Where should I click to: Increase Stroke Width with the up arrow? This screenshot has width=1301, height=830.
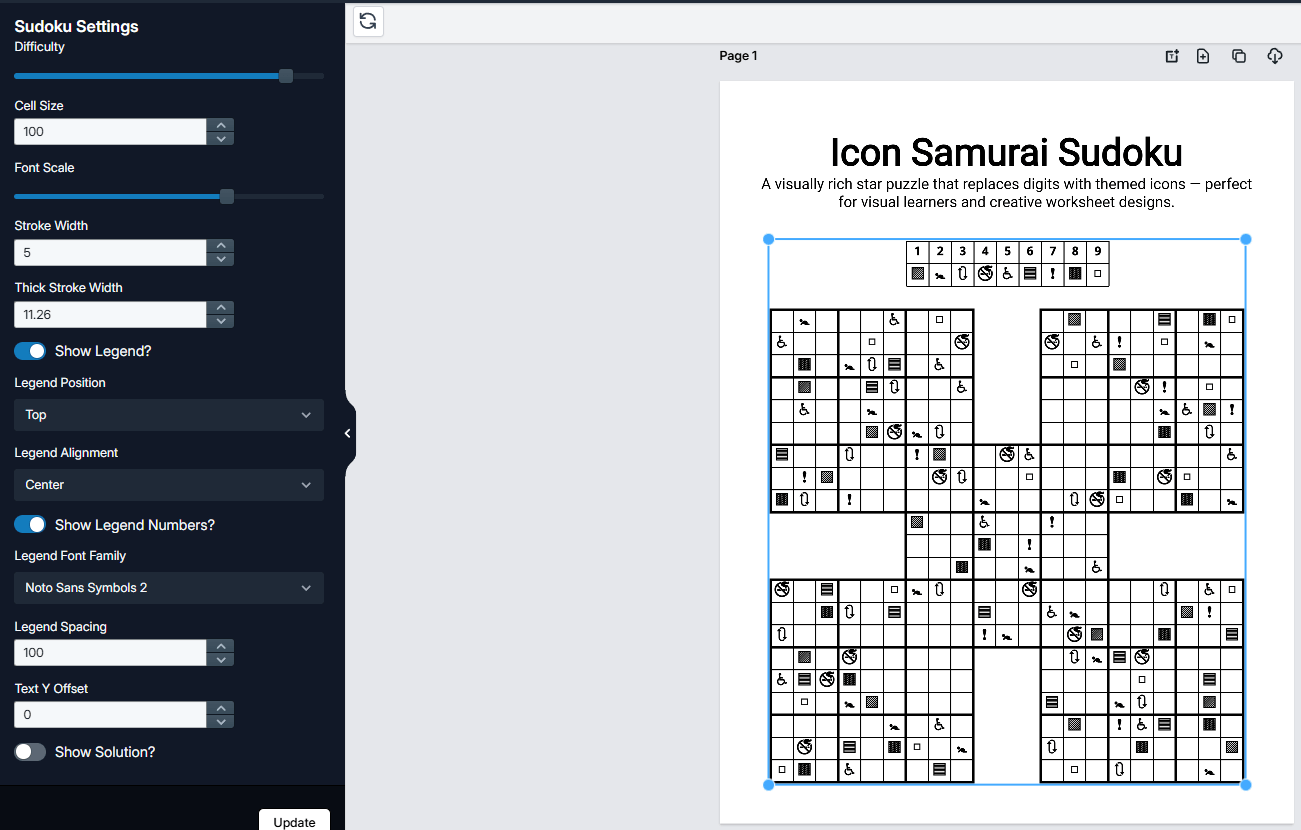tap(220, 246)
